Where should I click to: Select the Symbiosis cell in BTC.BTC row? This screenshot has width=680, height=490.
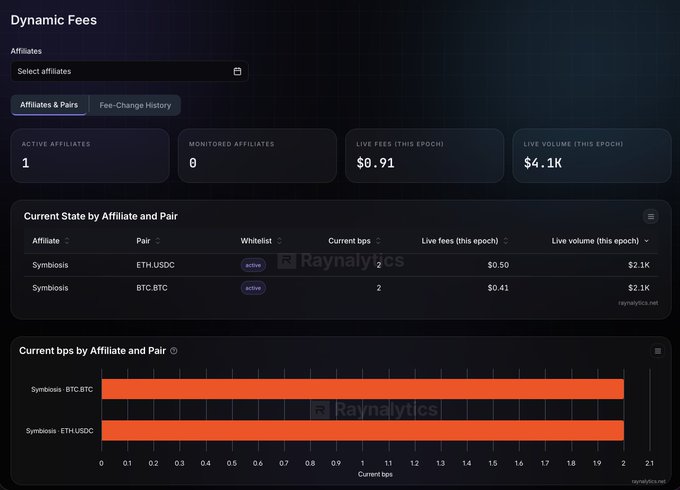tap(50, 288)
